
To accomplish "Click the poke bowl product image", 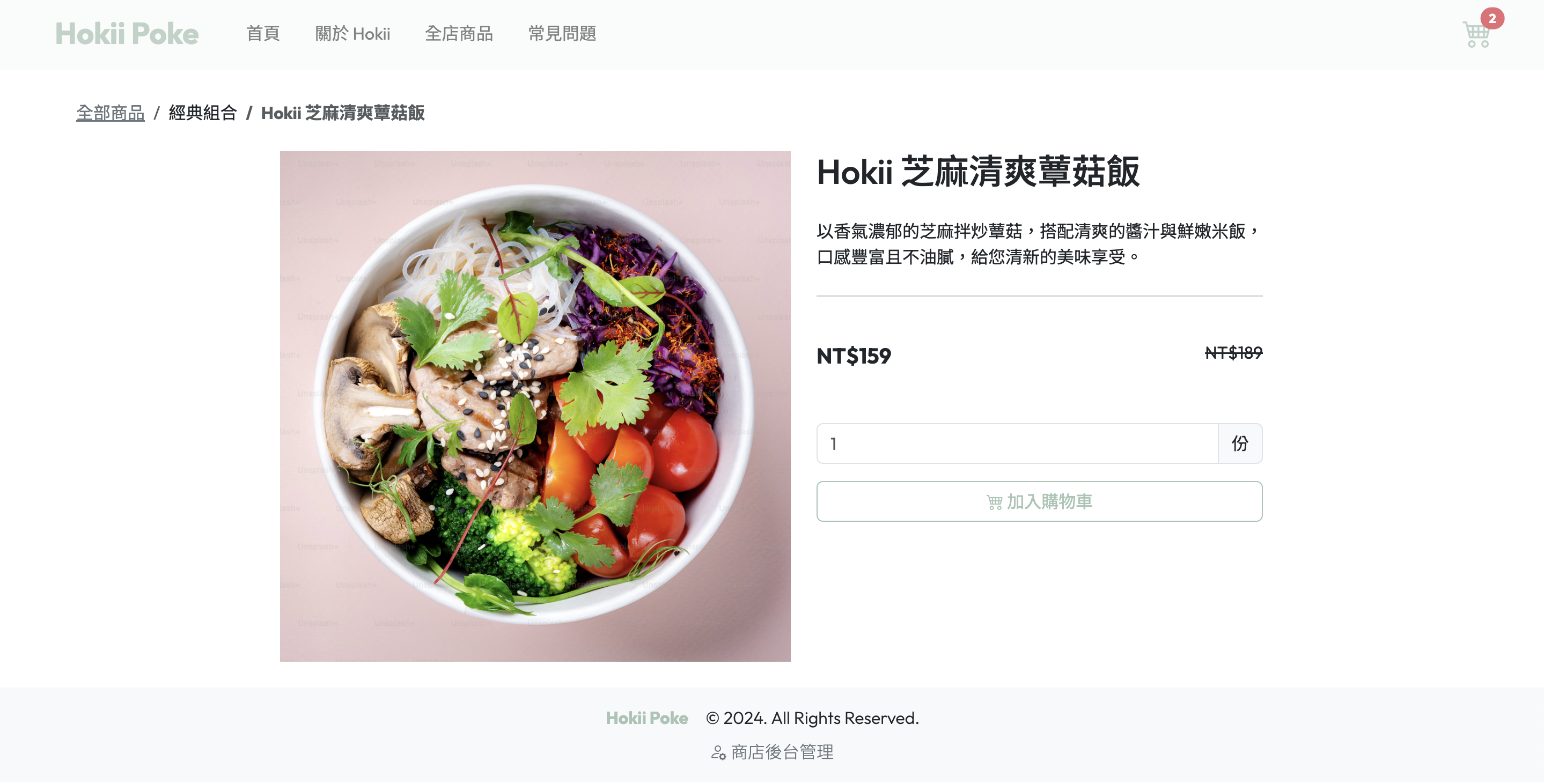I will 535,406.
